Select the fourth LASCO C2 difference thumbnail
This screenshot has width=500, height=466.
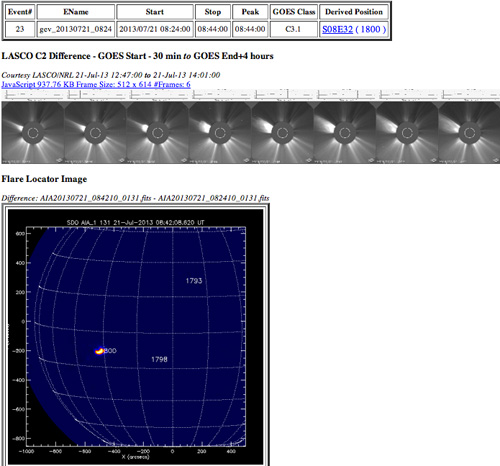coord(220,133)
